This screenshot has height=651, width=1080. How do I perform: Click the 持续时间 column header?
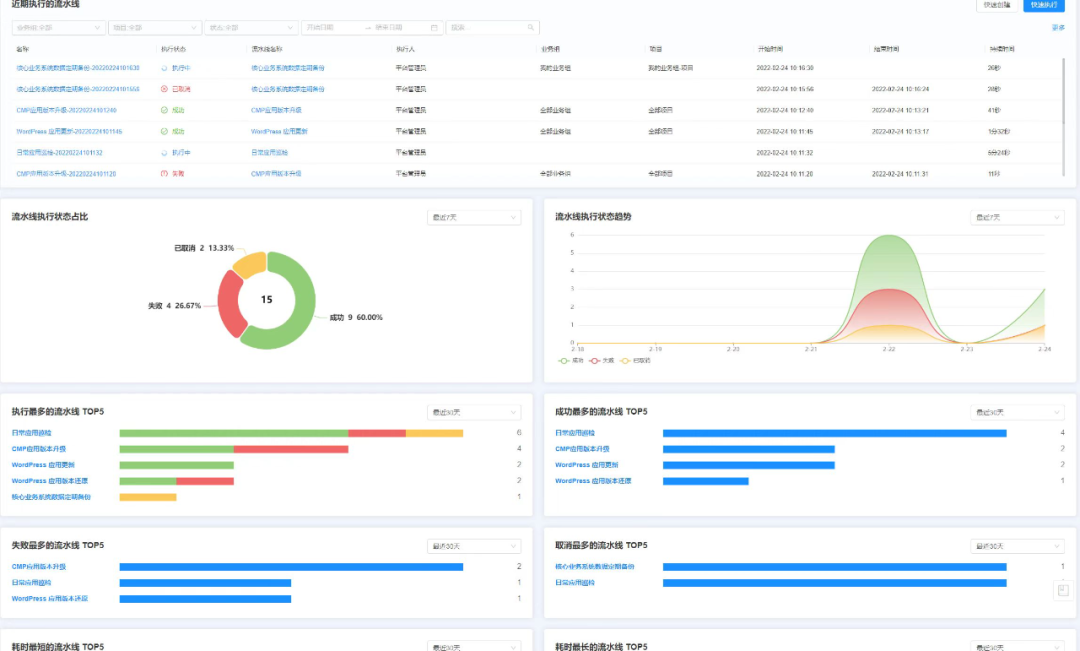coord(1001,49)
